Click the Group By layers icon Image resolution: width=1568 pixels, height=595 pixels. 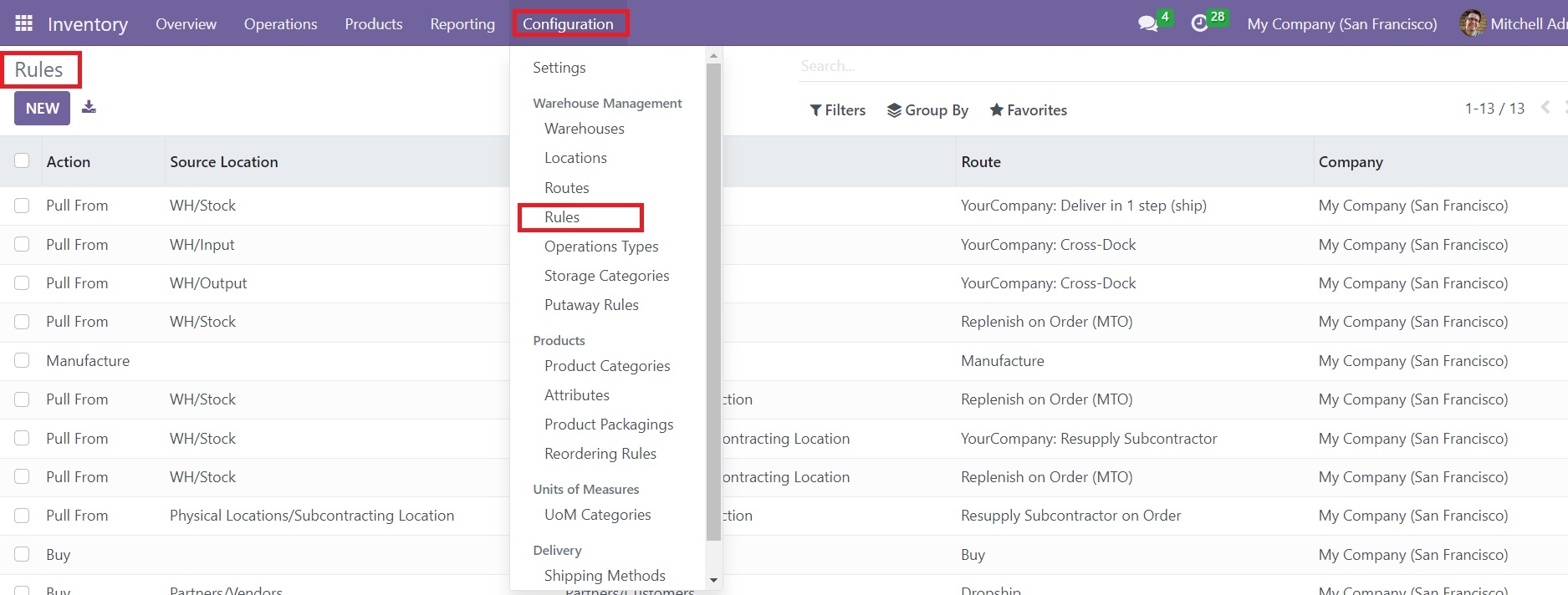(894, 110)
